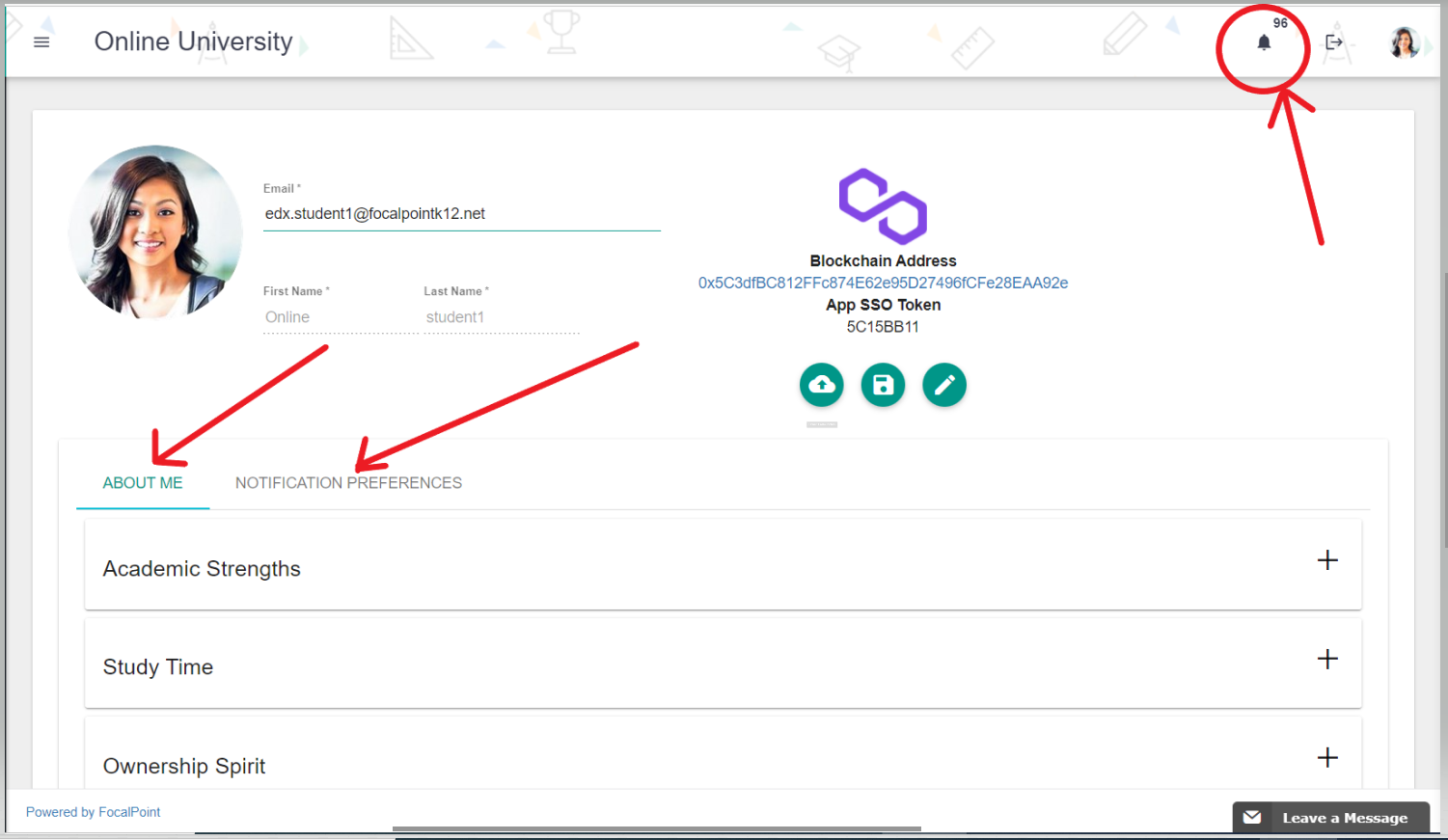
Task: Expand the Study Time panel
Action: point(1327,659)
